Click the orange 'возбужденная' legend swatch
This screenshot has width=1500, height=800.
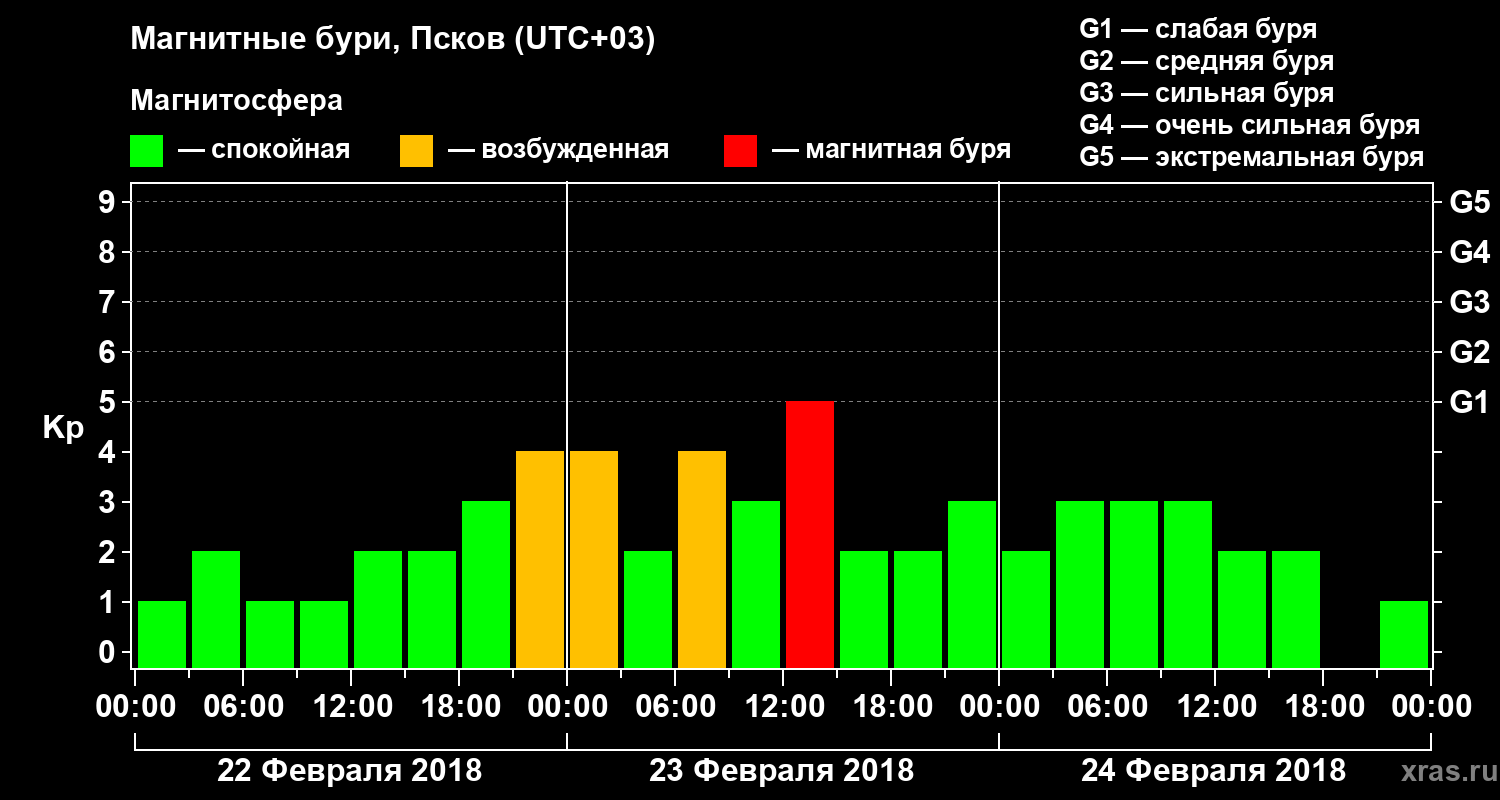pyautogui.click(x=416, y=151)
